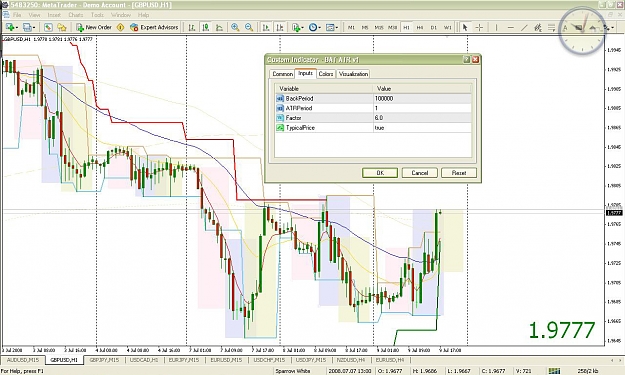Open the templates dropdown
The image size is (625, 375).
332,27
